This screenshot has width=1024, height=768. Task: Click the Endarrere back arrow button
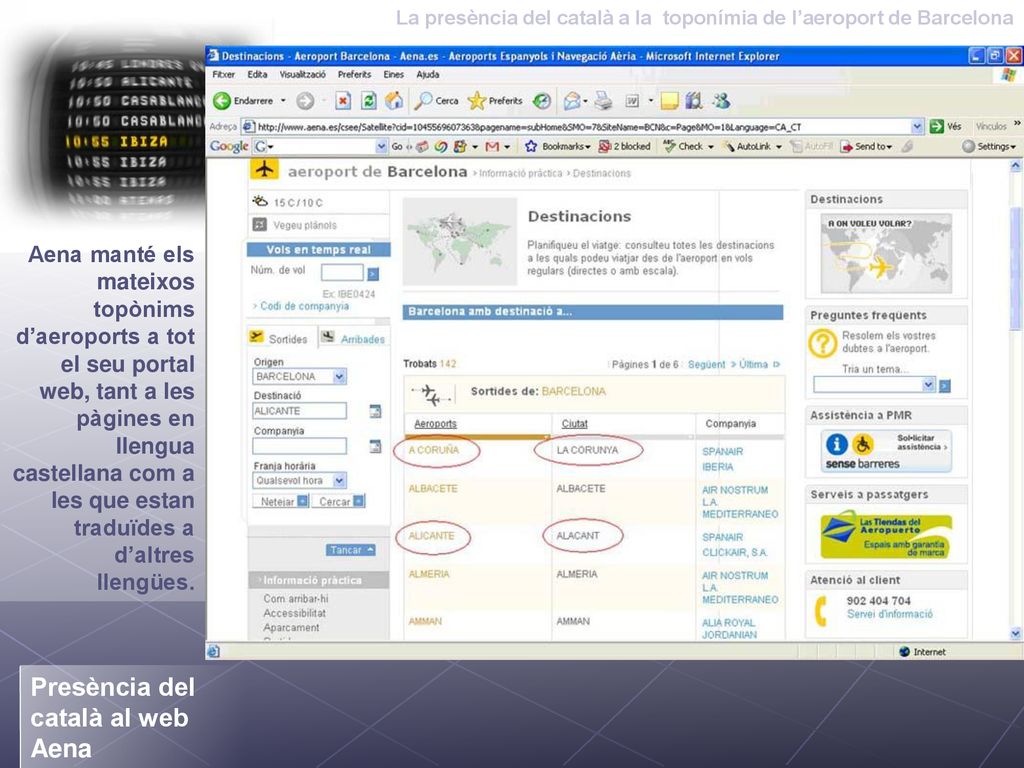click(x=243, y=101)
